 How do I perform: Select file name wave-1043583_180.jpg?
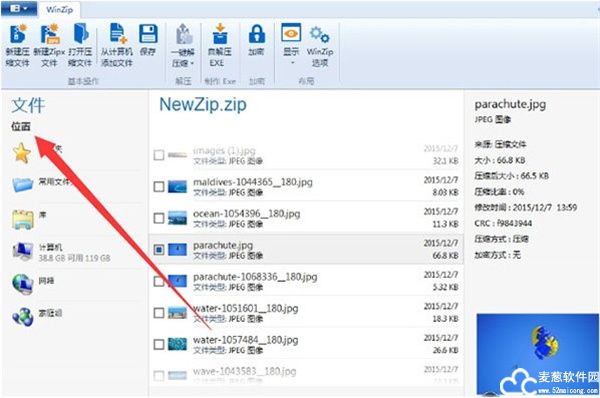(x=245, y=371)
